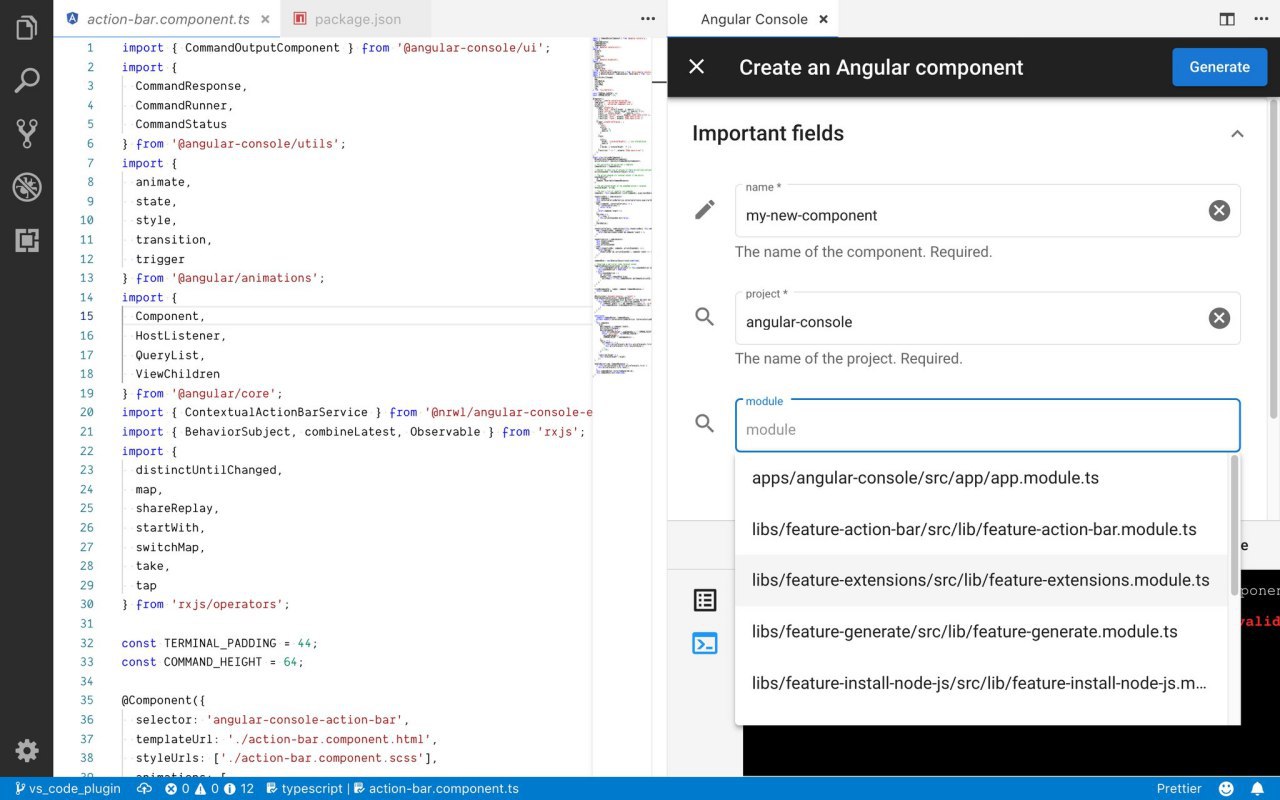This screenshot has height=800, width=1280.
Task: Open the Debug view icon
Action: (x=27, y=187)
